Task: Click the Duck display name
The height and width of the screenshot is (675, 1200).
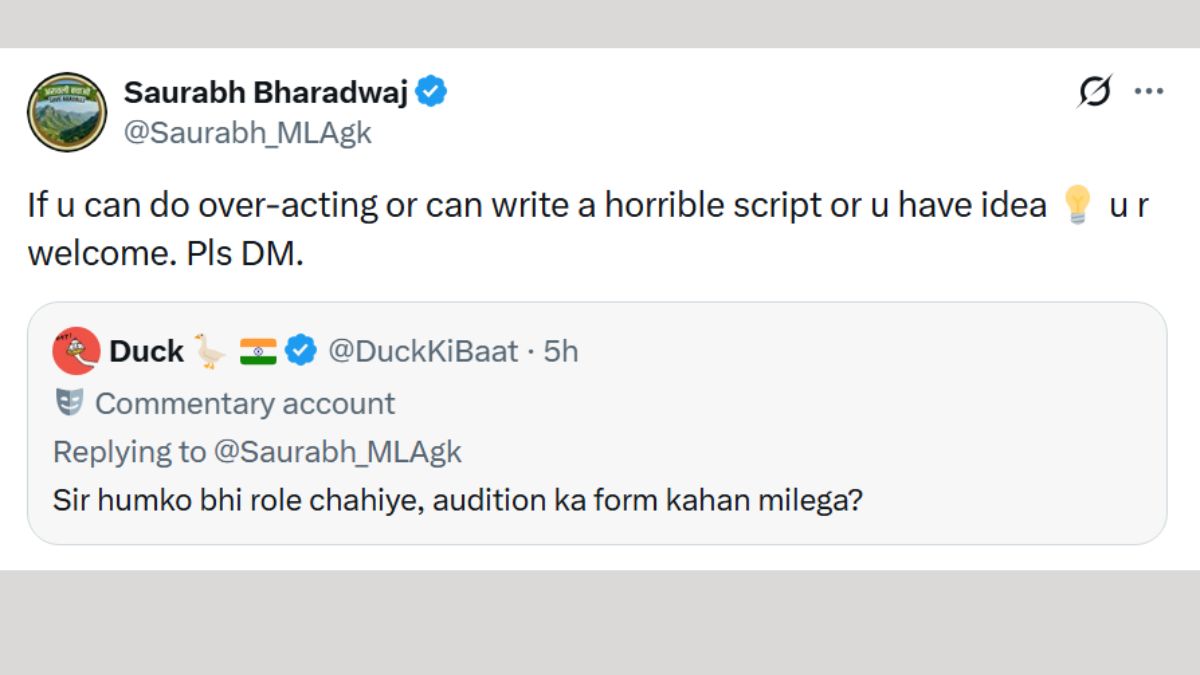Action: coord(146,351)
